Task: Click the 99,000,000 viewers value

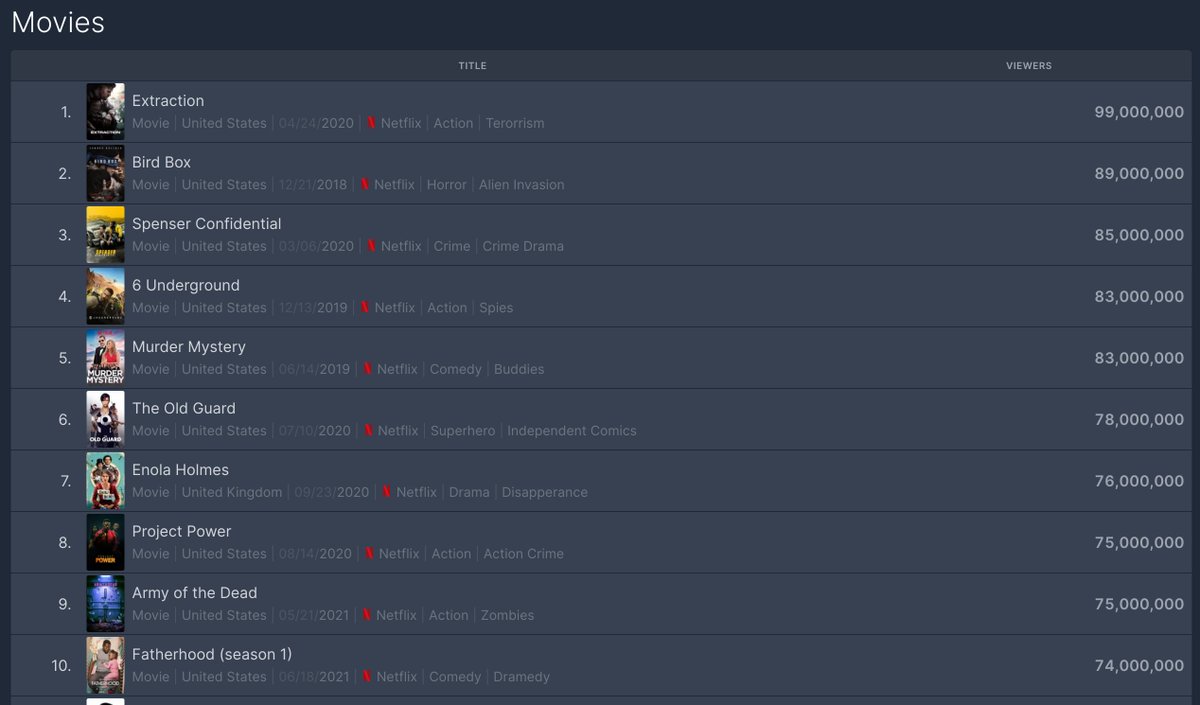Action: pyautogui.click(x=1139, y=113)
